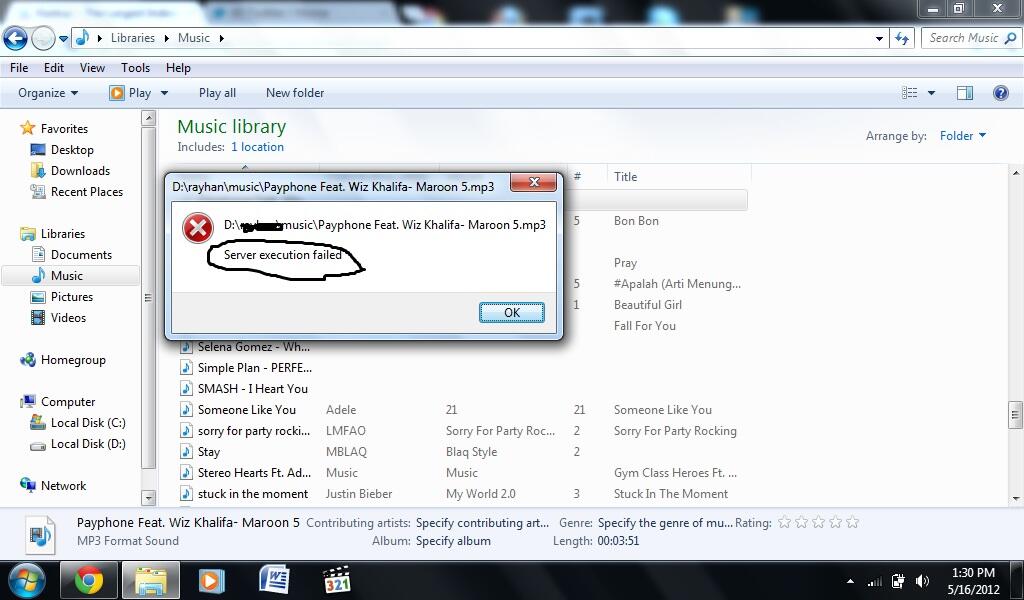The height and width of the screenshot is (600, 1024).
Task: Open Windows Media Player from the taskbar
Action: coord(212,580)
